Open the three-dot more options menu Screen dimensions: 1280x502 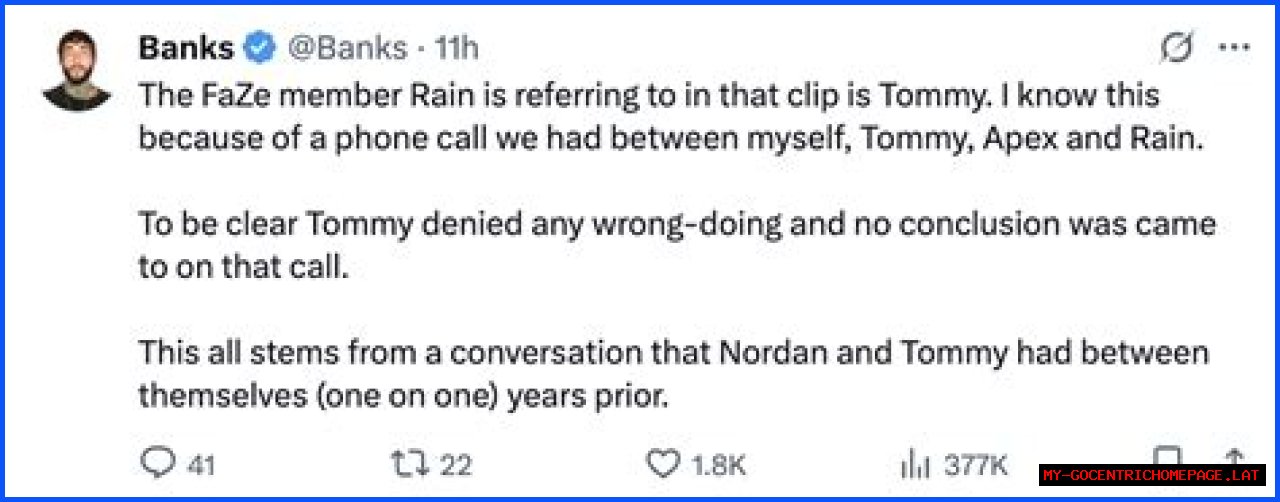tap(1236, 48)
